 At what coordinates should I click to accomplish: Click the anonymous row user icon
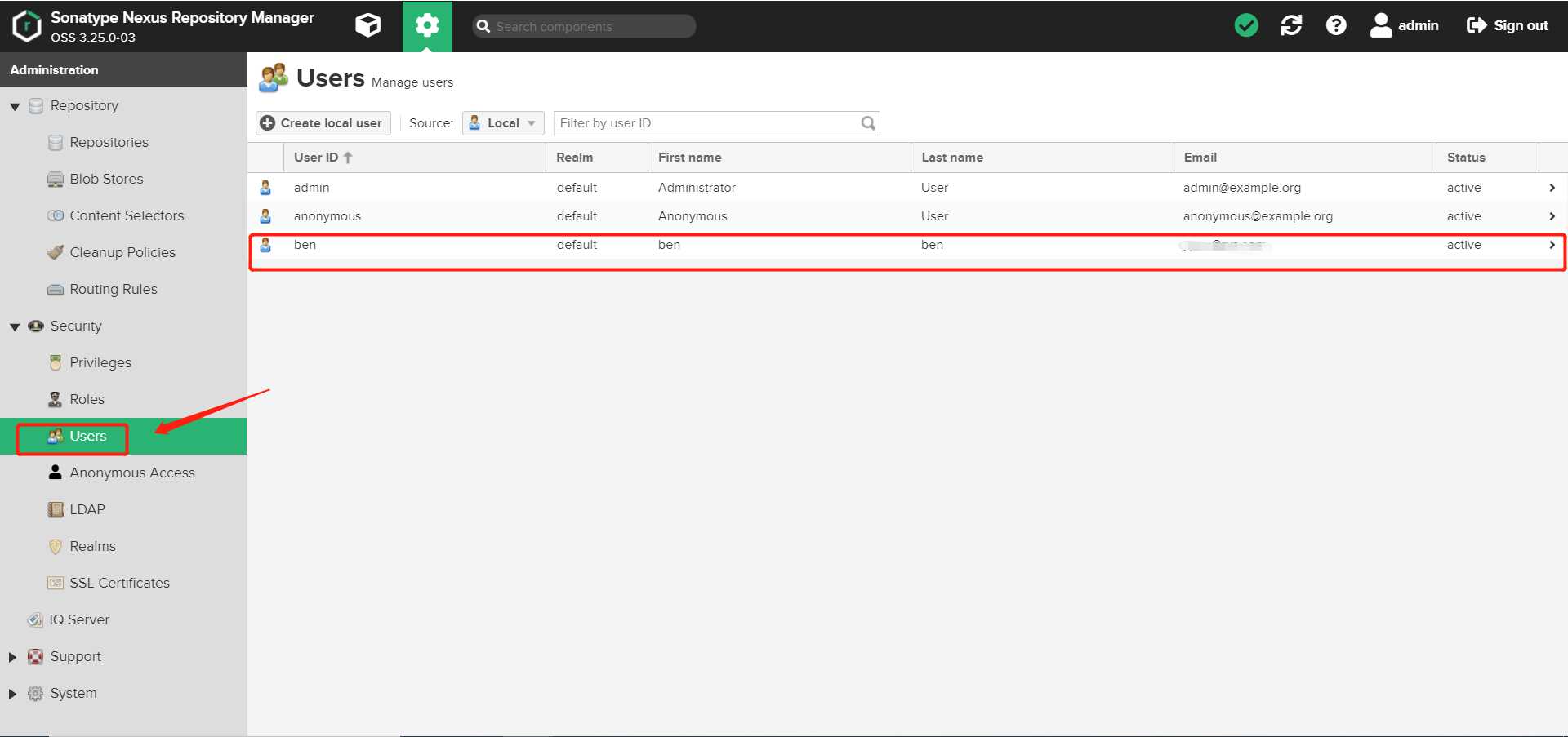tap(265, 216)
